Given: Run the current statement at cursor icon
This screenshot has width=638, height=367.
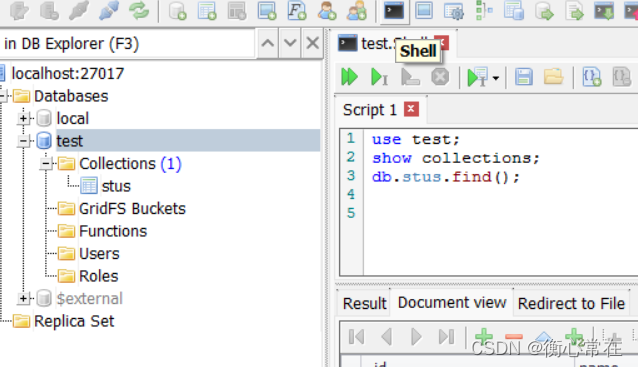Looking at the screenshot, I should (x=379, y=77).
